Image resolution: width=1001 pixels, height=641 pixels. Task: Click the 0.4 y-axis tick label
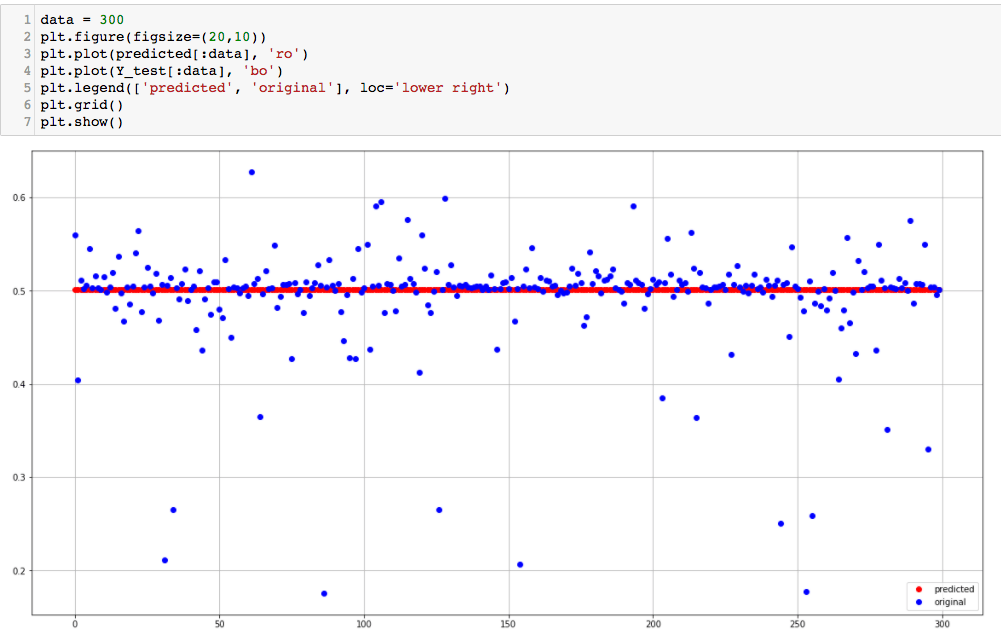click(19, 385)
